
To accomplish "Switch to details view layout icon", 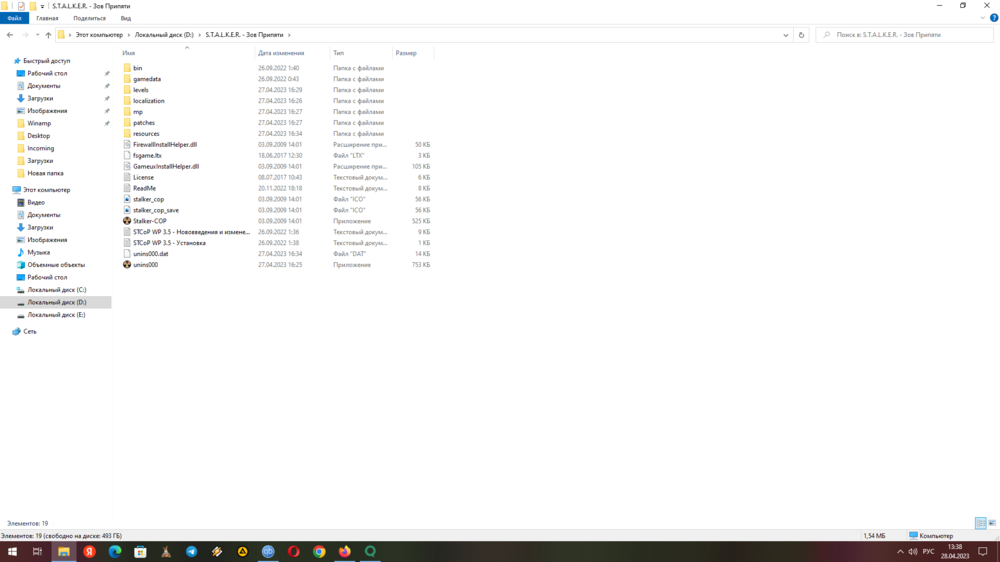I will [980, 523].
